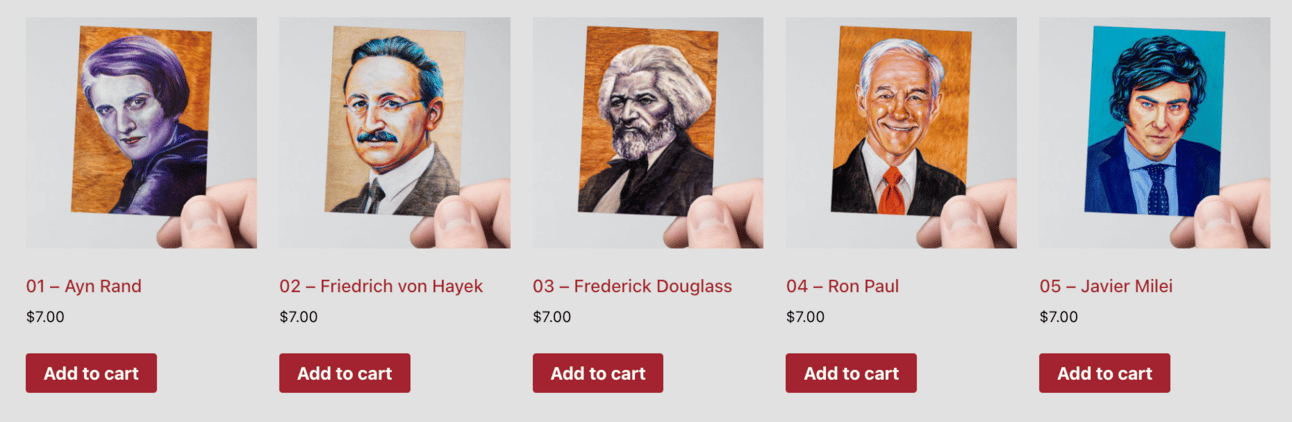Add 03 – Frederick Douglass card to cart

598,373
